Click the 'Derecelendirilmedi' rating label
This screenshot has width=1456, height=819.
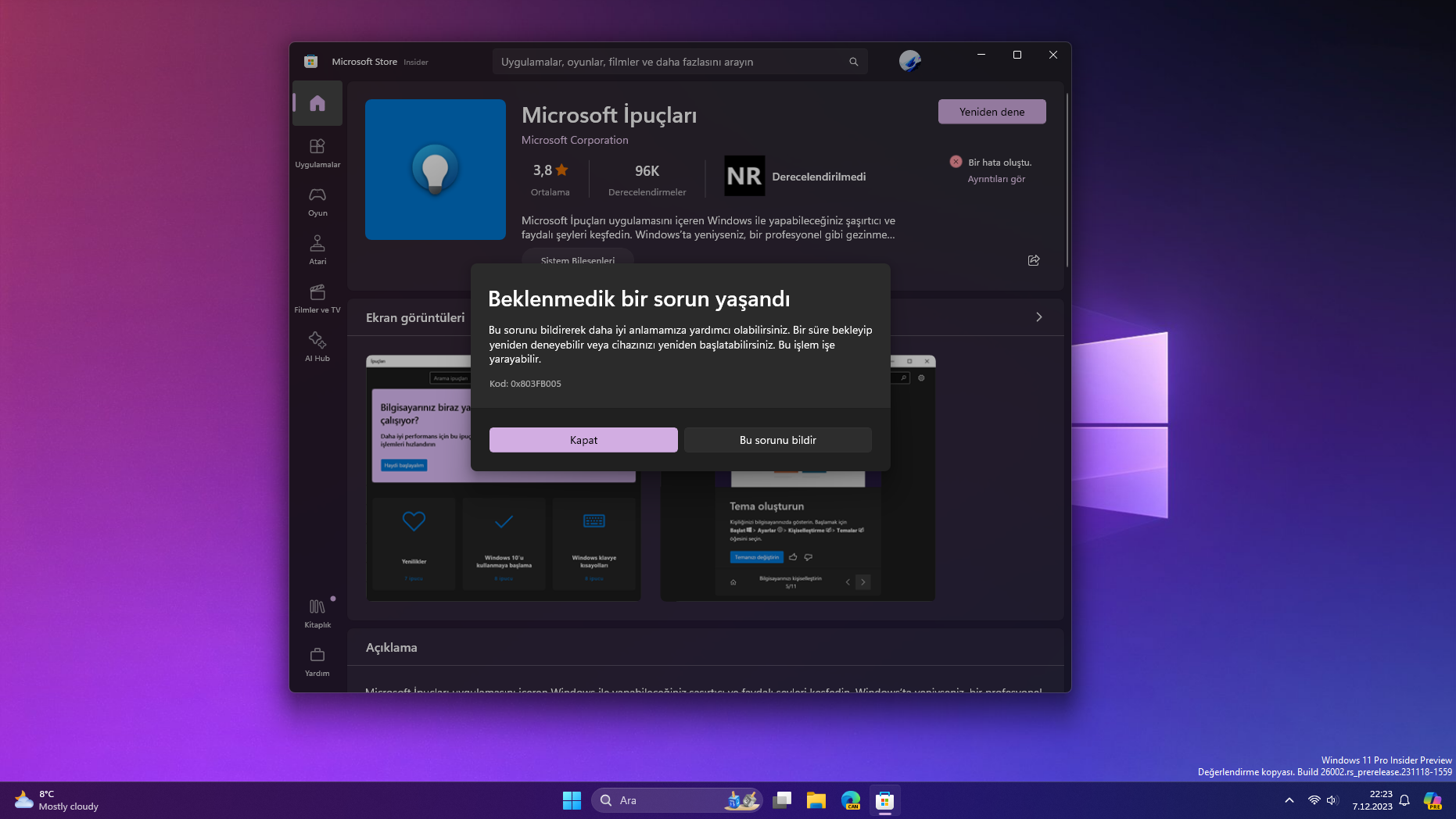click(819, 177)
